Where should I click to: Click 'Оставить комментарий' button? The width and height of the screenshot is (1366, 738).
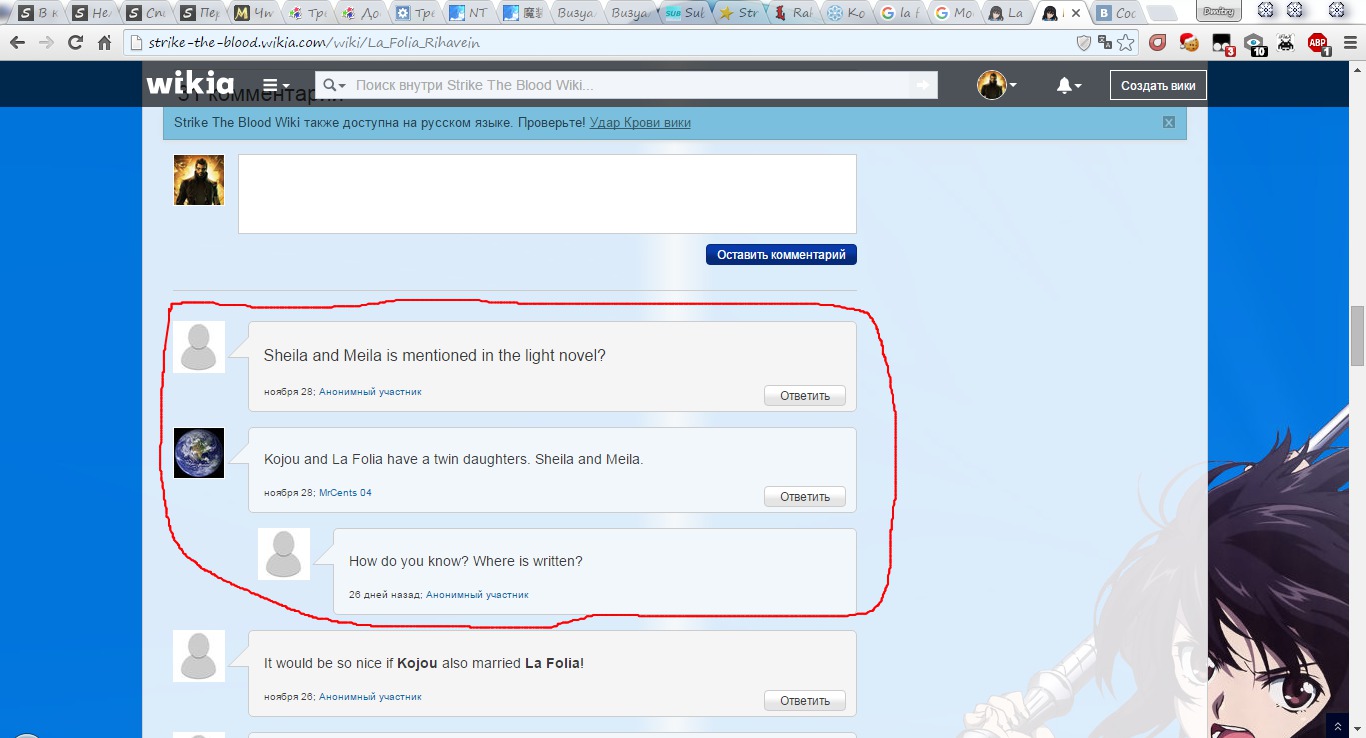click(x=781, y=255)
